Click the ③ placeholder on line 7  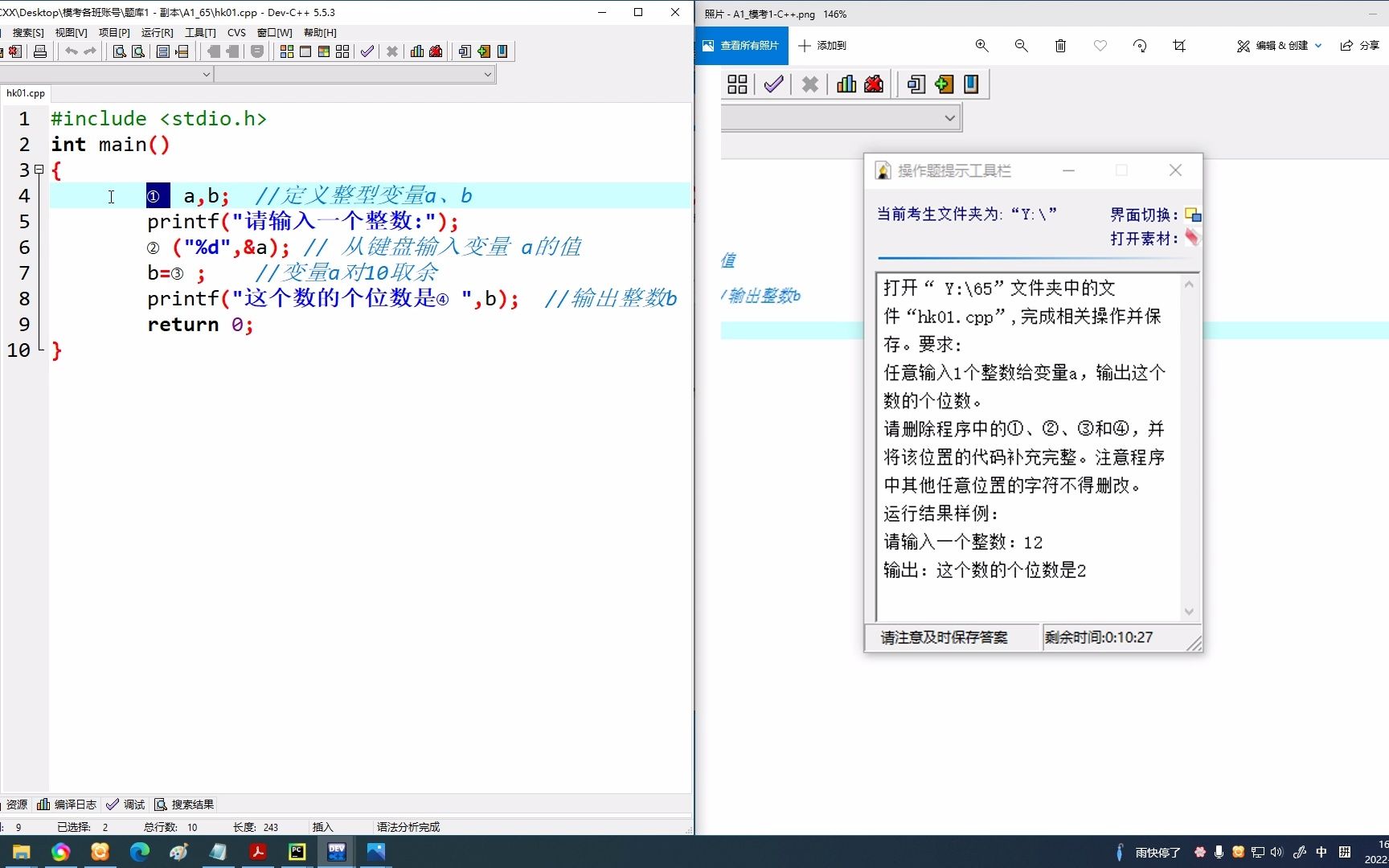point(178,273)
